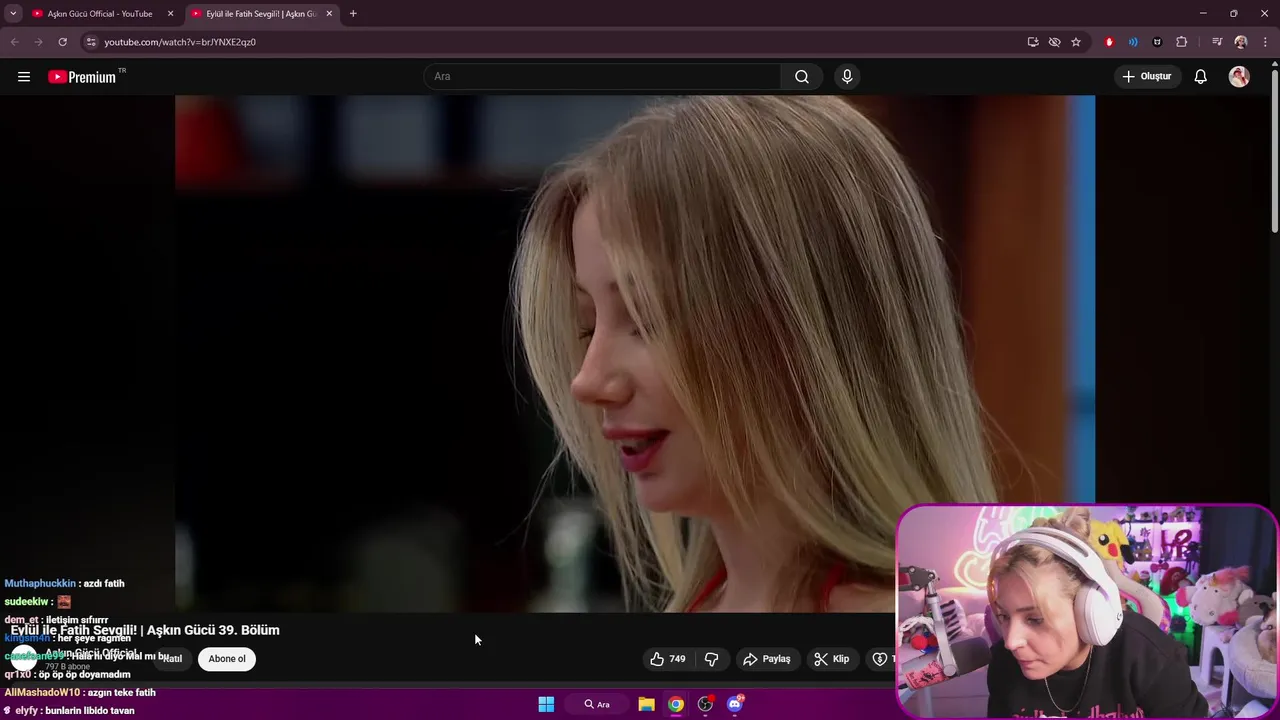Click the Chrome taskbar icon

point(676,704)
